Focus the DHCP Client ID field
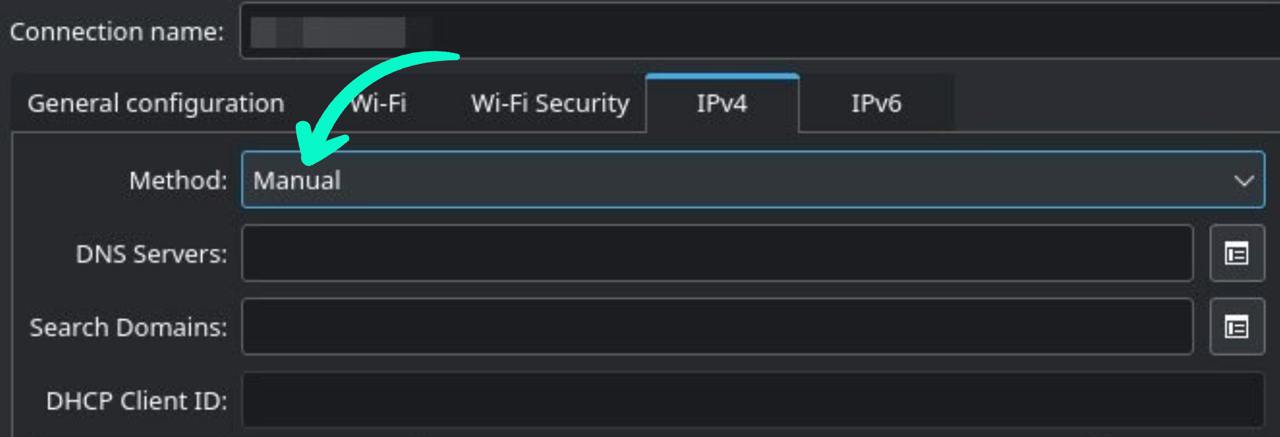 753,401
